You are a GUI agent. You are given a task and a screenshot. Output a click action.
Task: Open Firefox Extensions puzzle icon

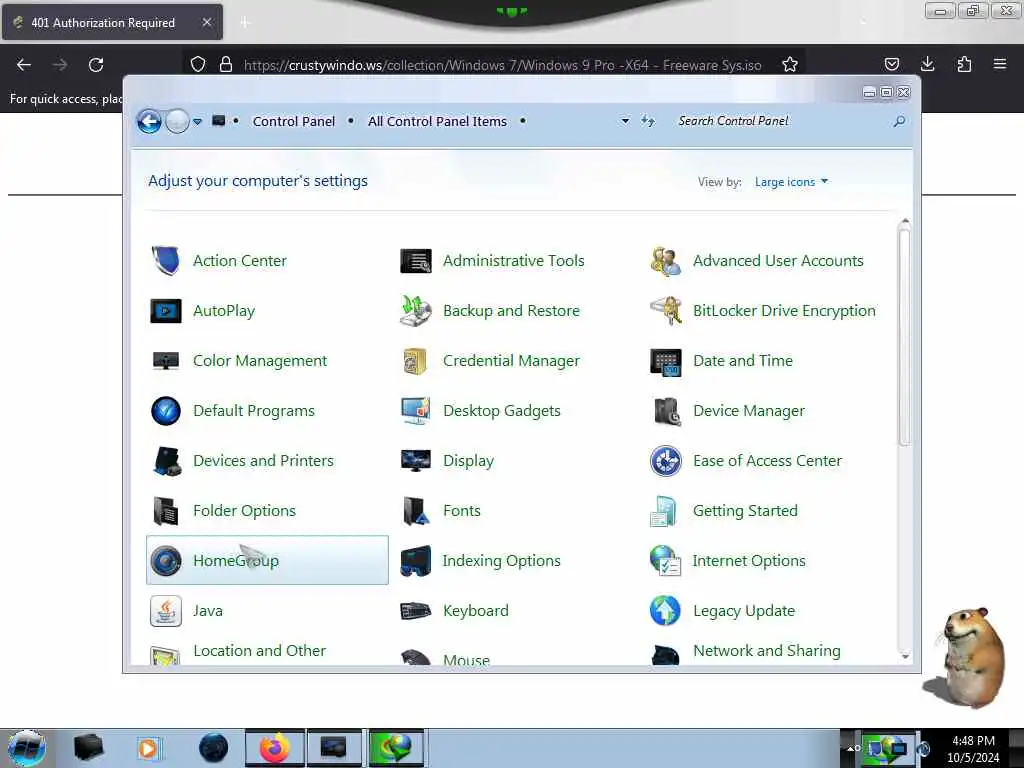pos(963,64)
